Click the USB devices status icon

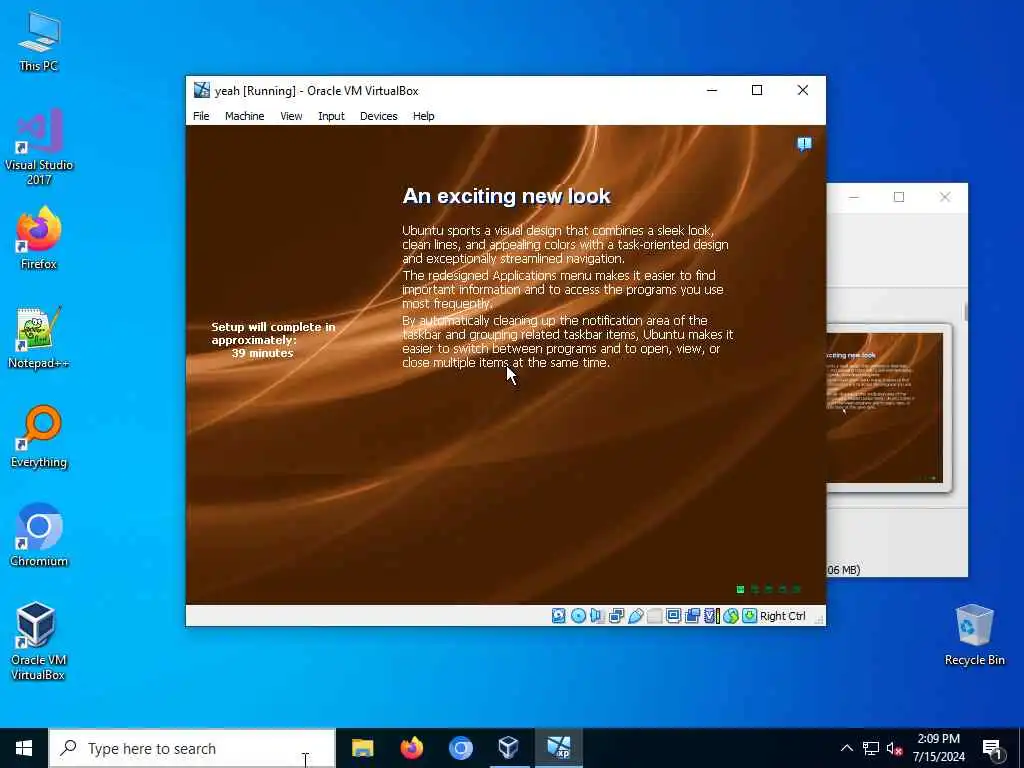pos(635,616)
